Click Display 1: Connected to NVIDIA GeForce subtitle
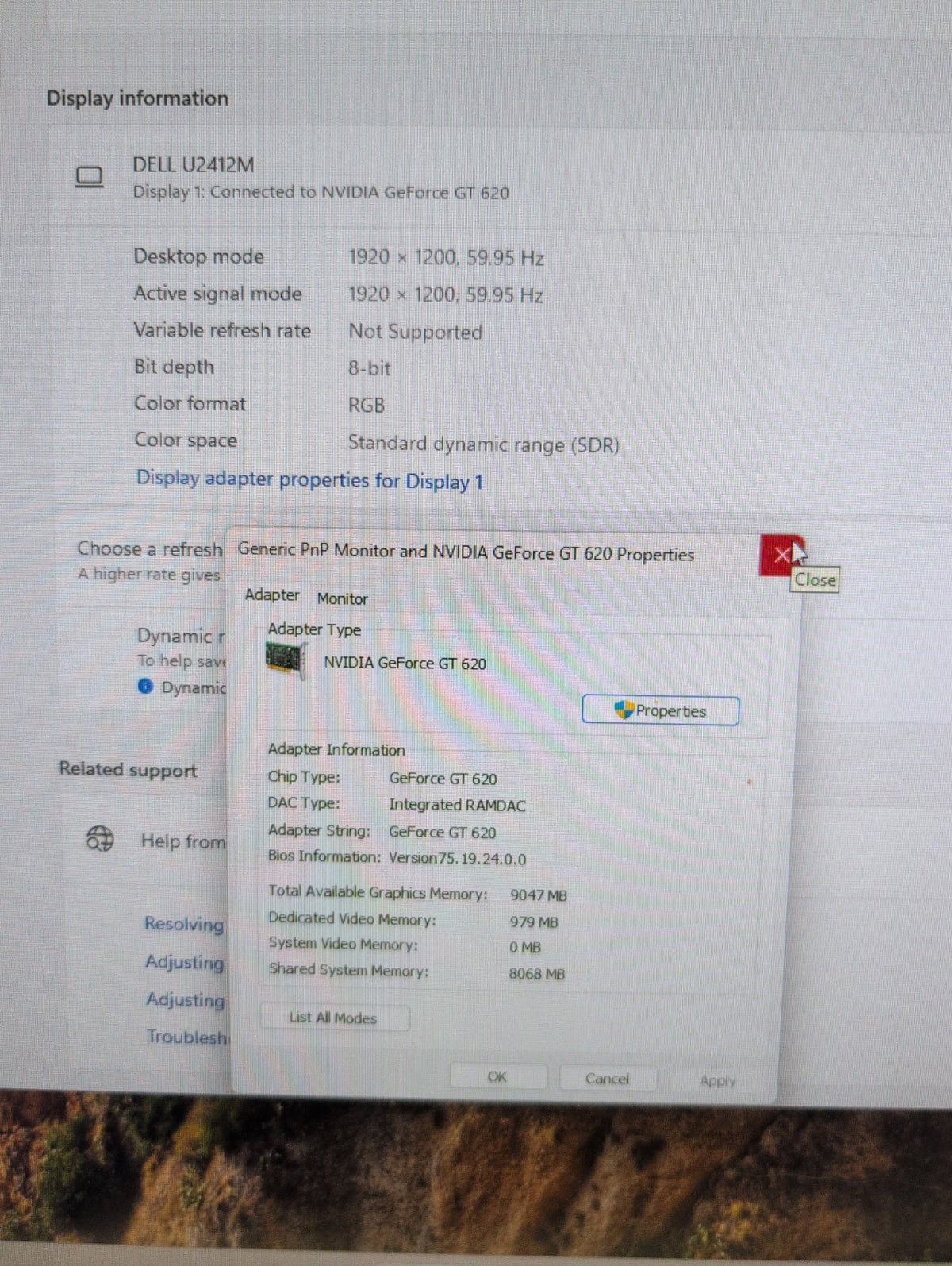Viewport: 952px width, 1266px height. tap(321, 192)
